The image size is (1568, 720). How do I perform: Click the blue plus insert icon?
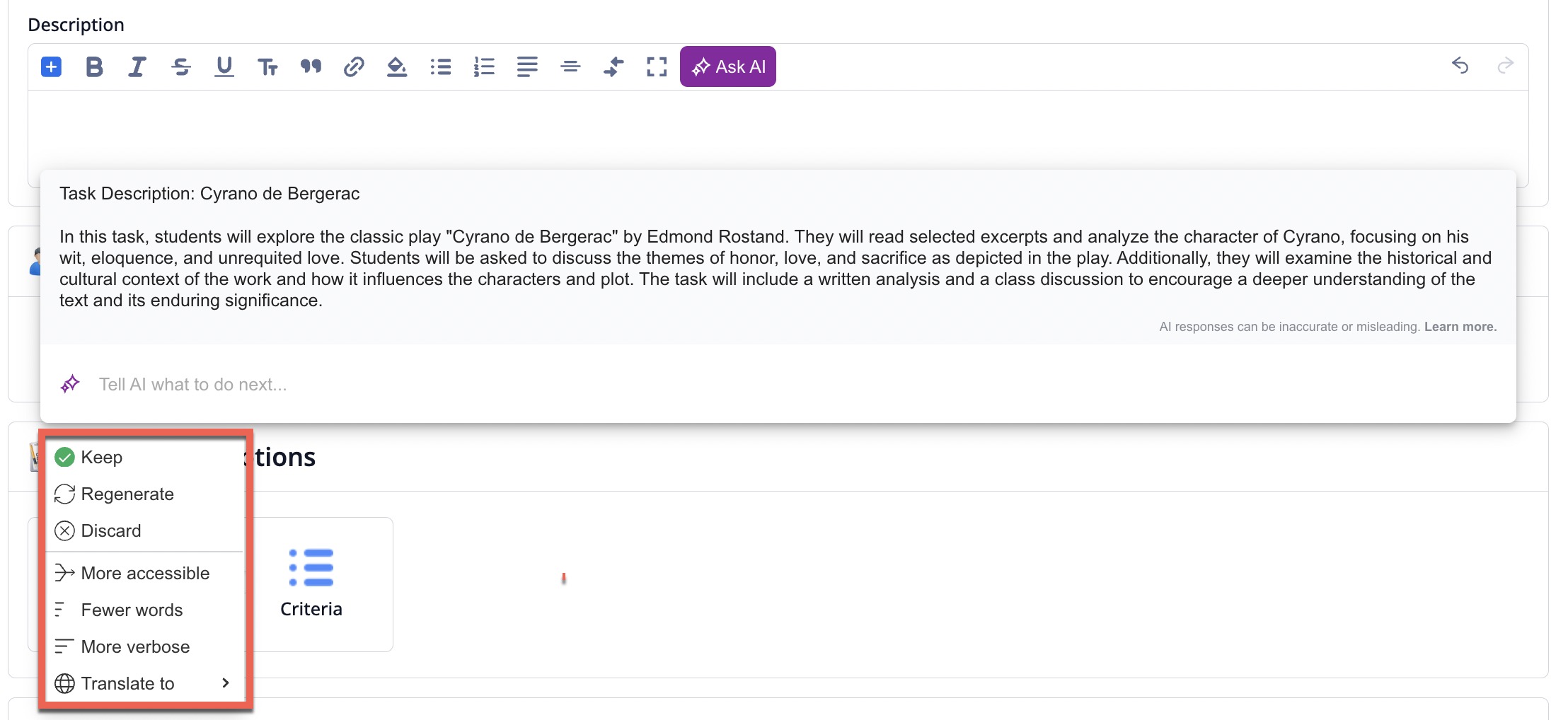(x=51, y=66)
